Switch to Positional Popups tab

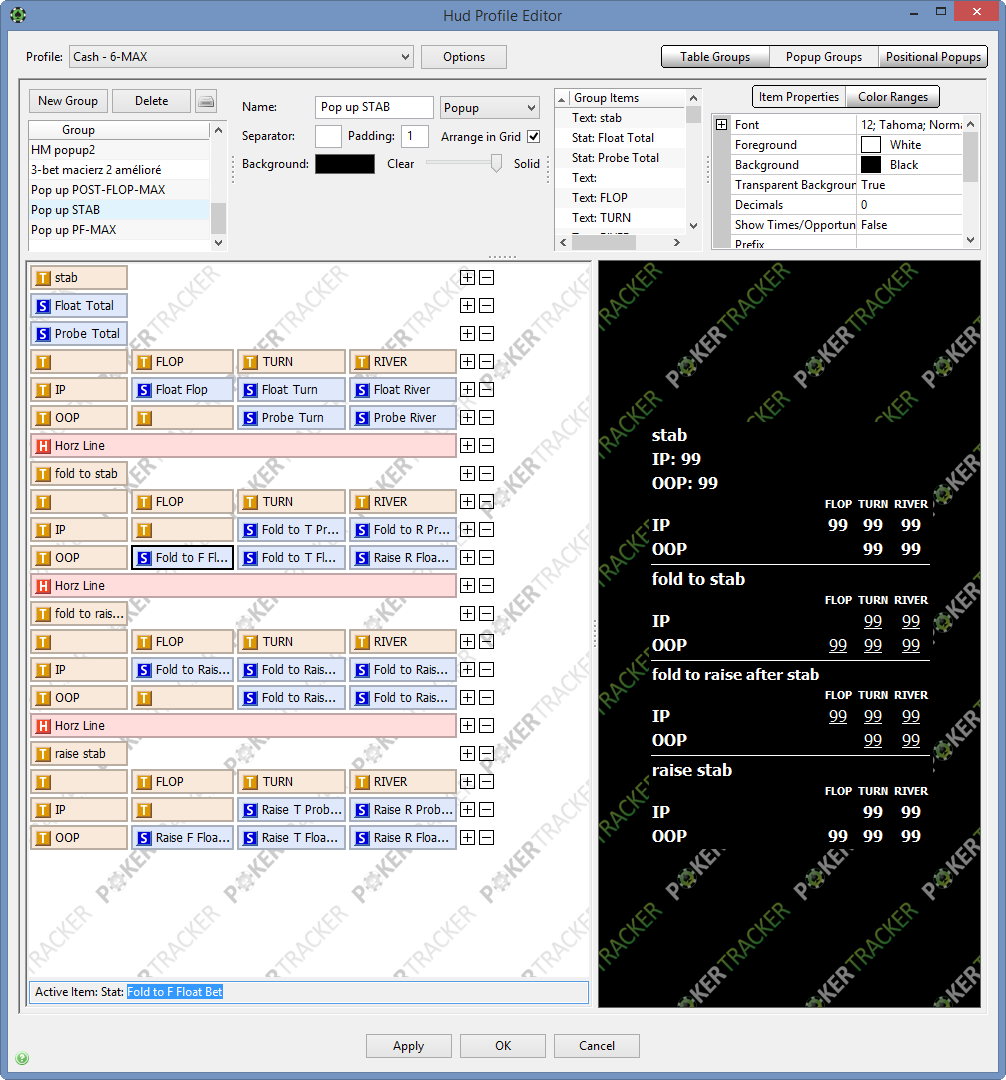[933, 56]
